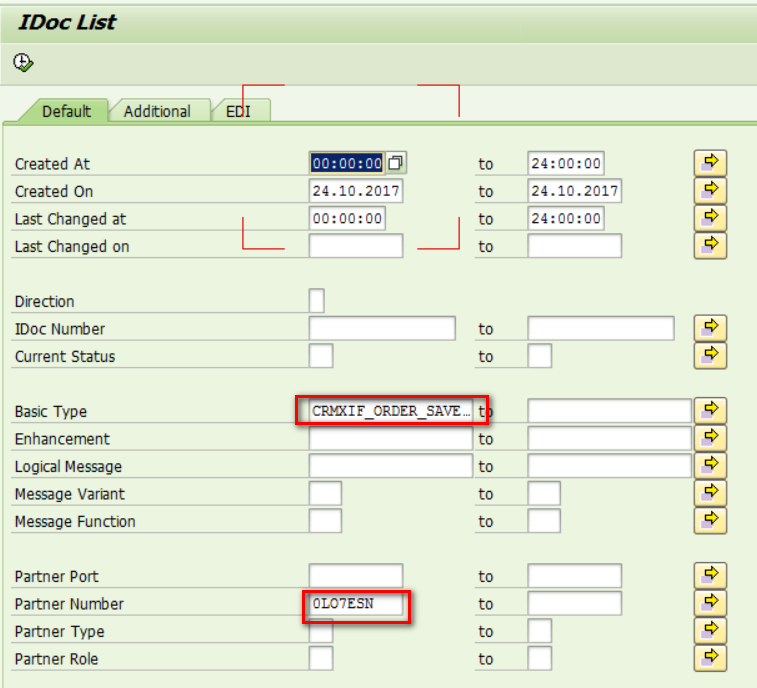
Task: Click the Current Status from field
Action: pyautogui.click(x=321, y=356)
